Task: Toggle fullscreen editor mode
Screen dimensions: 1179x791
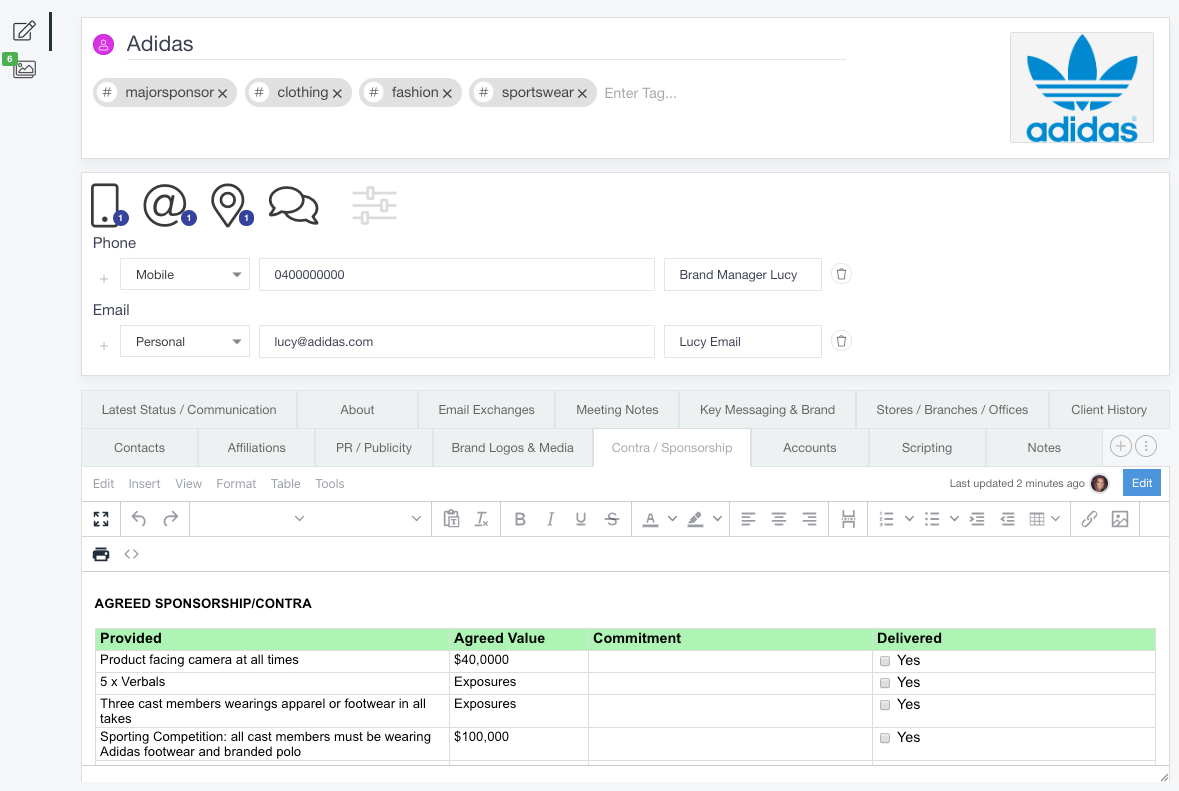Action: tap(101, 519)
